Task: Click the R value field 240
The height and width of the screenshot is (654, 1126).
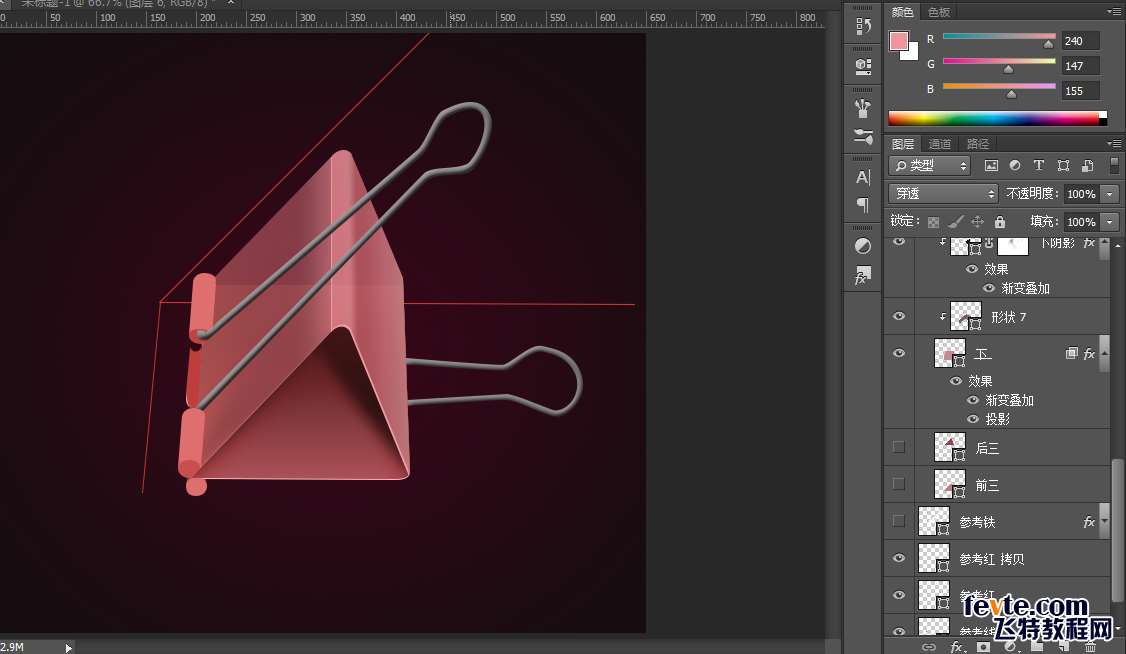Action: pyautogui.click(x=1080, y=41)
